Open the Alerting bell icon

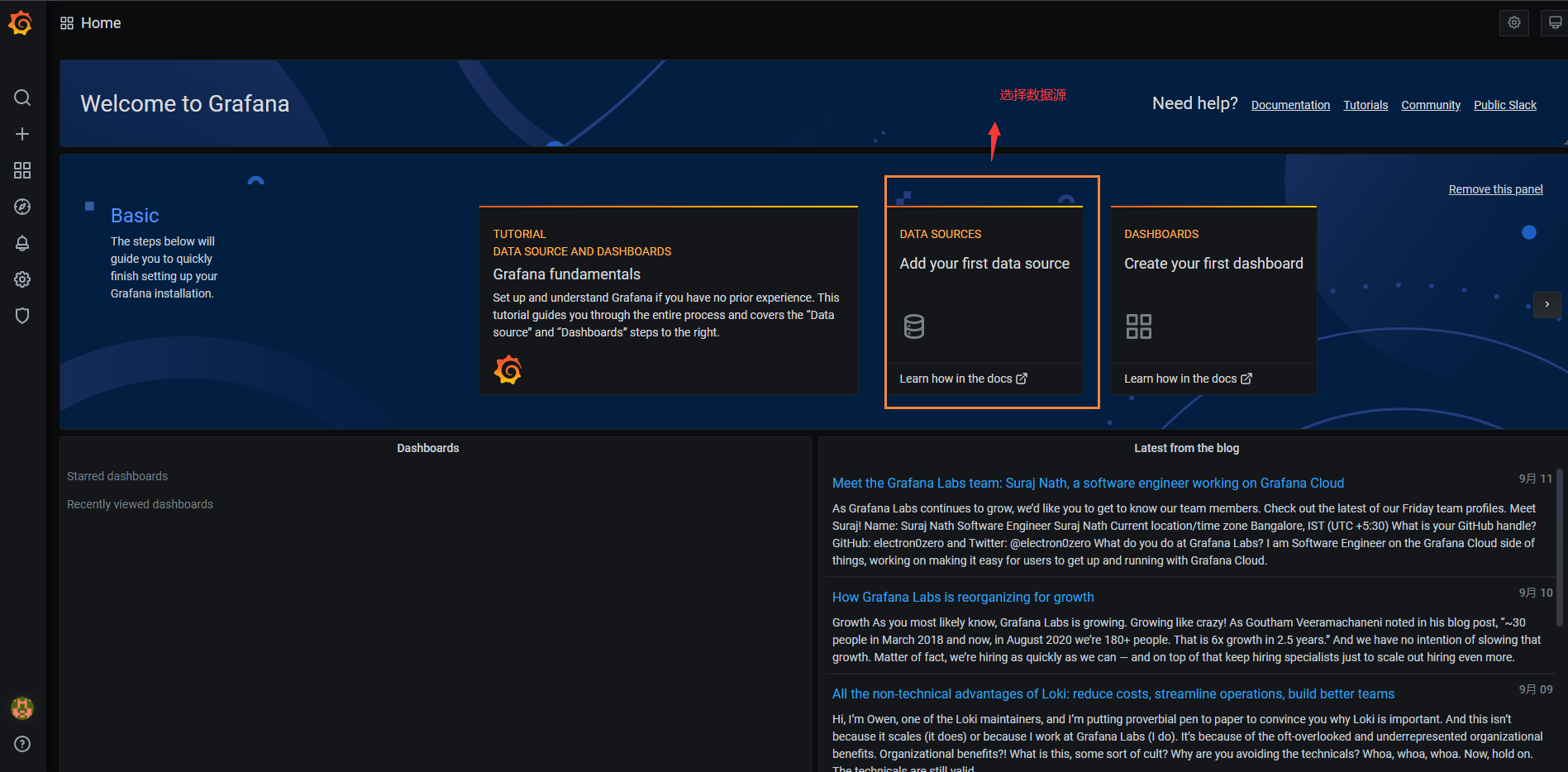pyautogui.click(x=22, y=243)
